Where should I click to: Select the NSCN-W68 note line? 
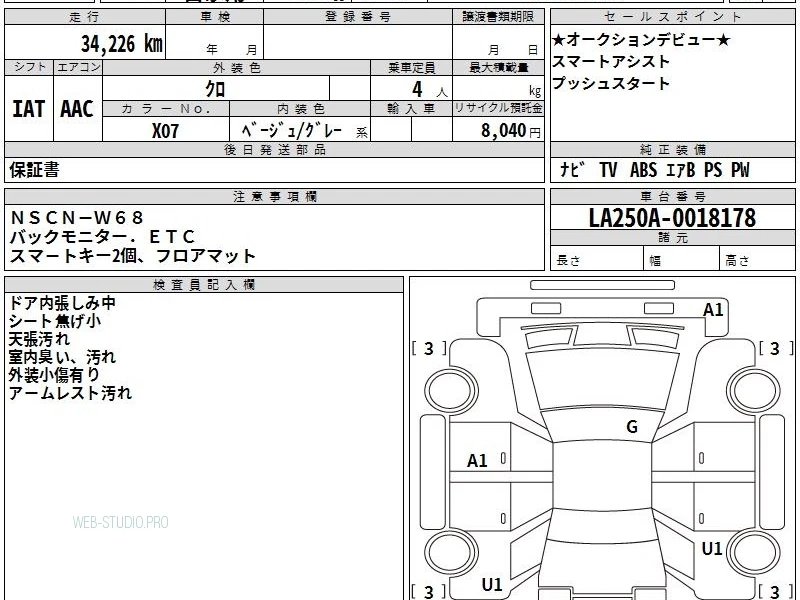(x=77, y=218)
